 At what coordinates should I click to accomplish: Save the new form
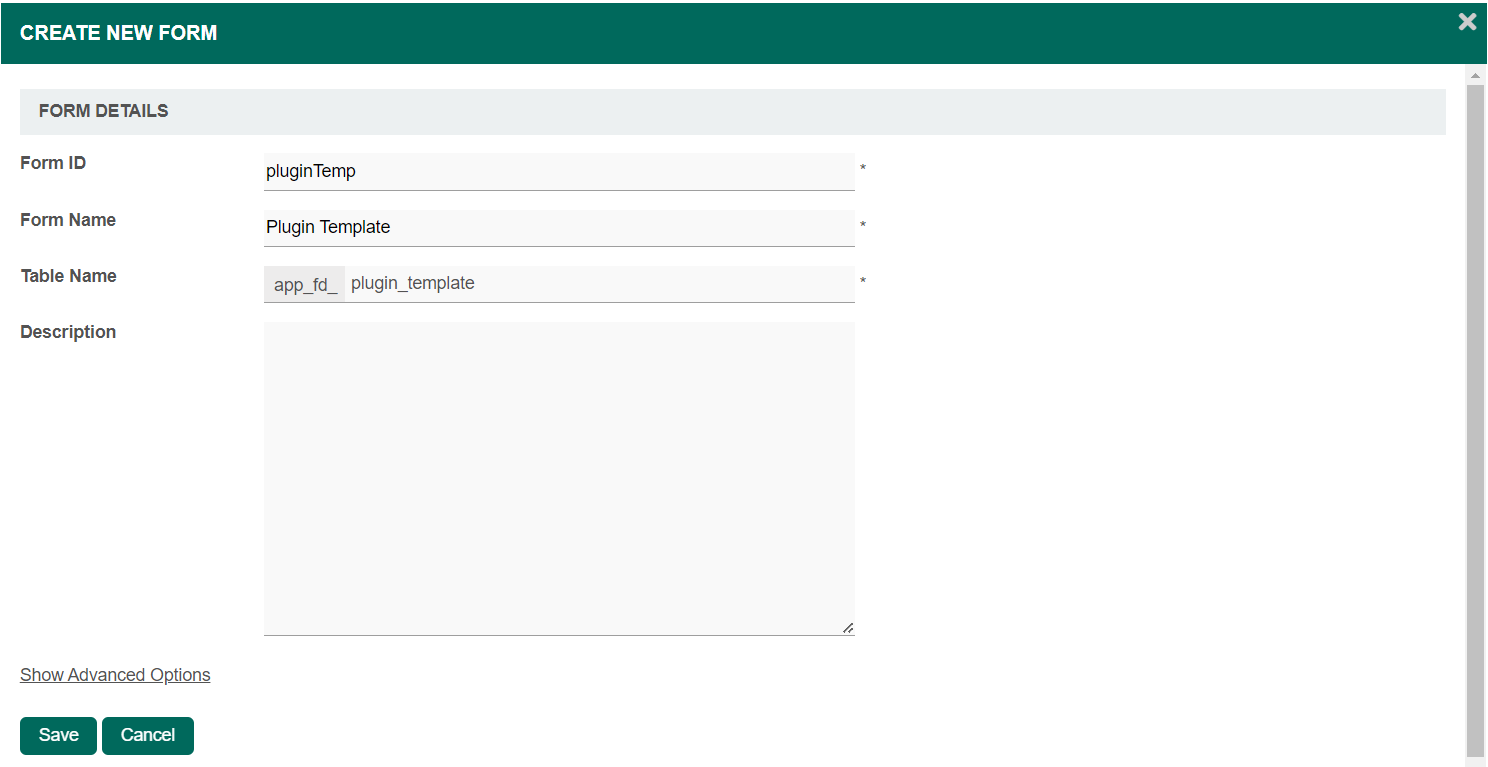(58, 735)
